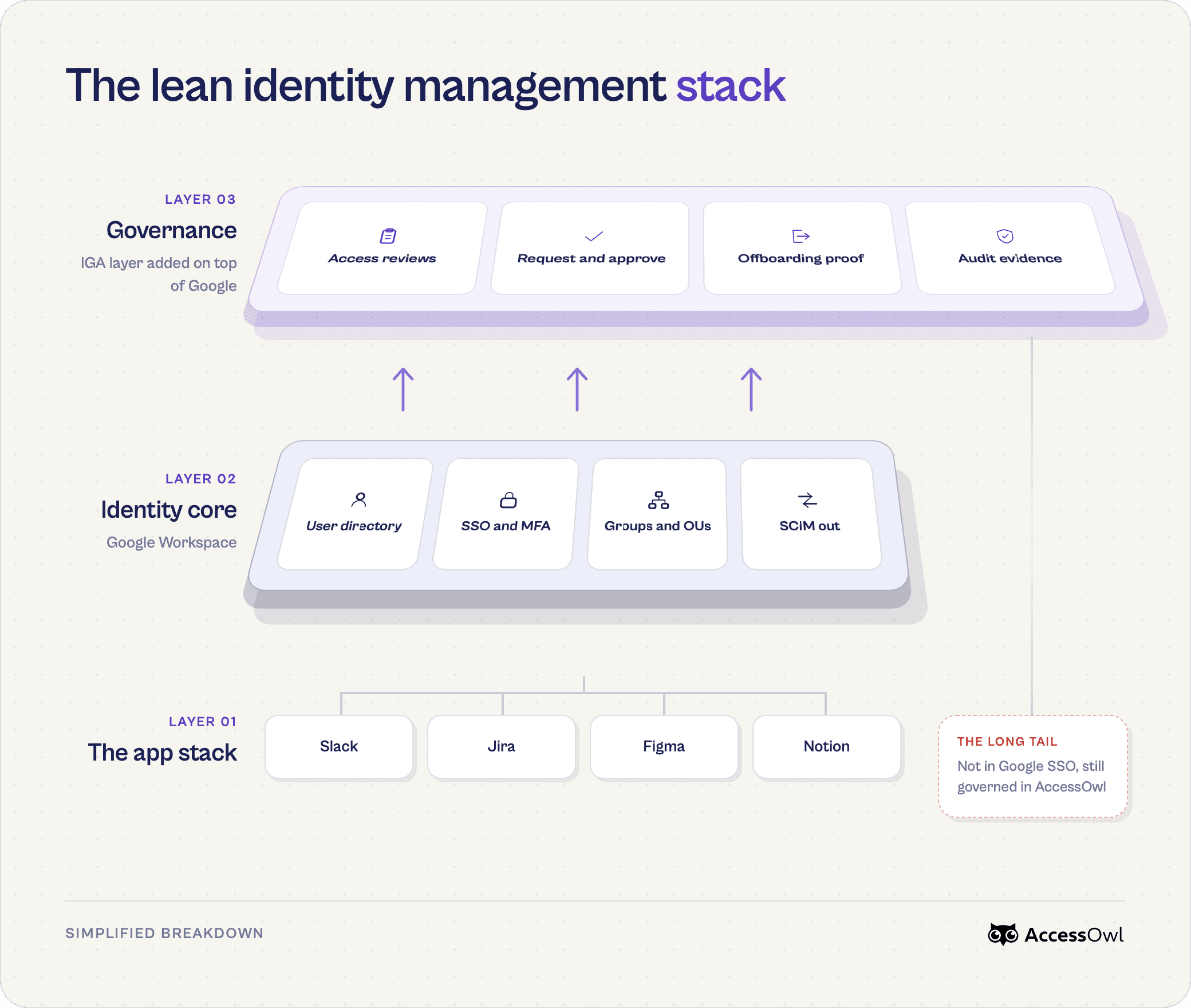Select the Notion app card

827,746
